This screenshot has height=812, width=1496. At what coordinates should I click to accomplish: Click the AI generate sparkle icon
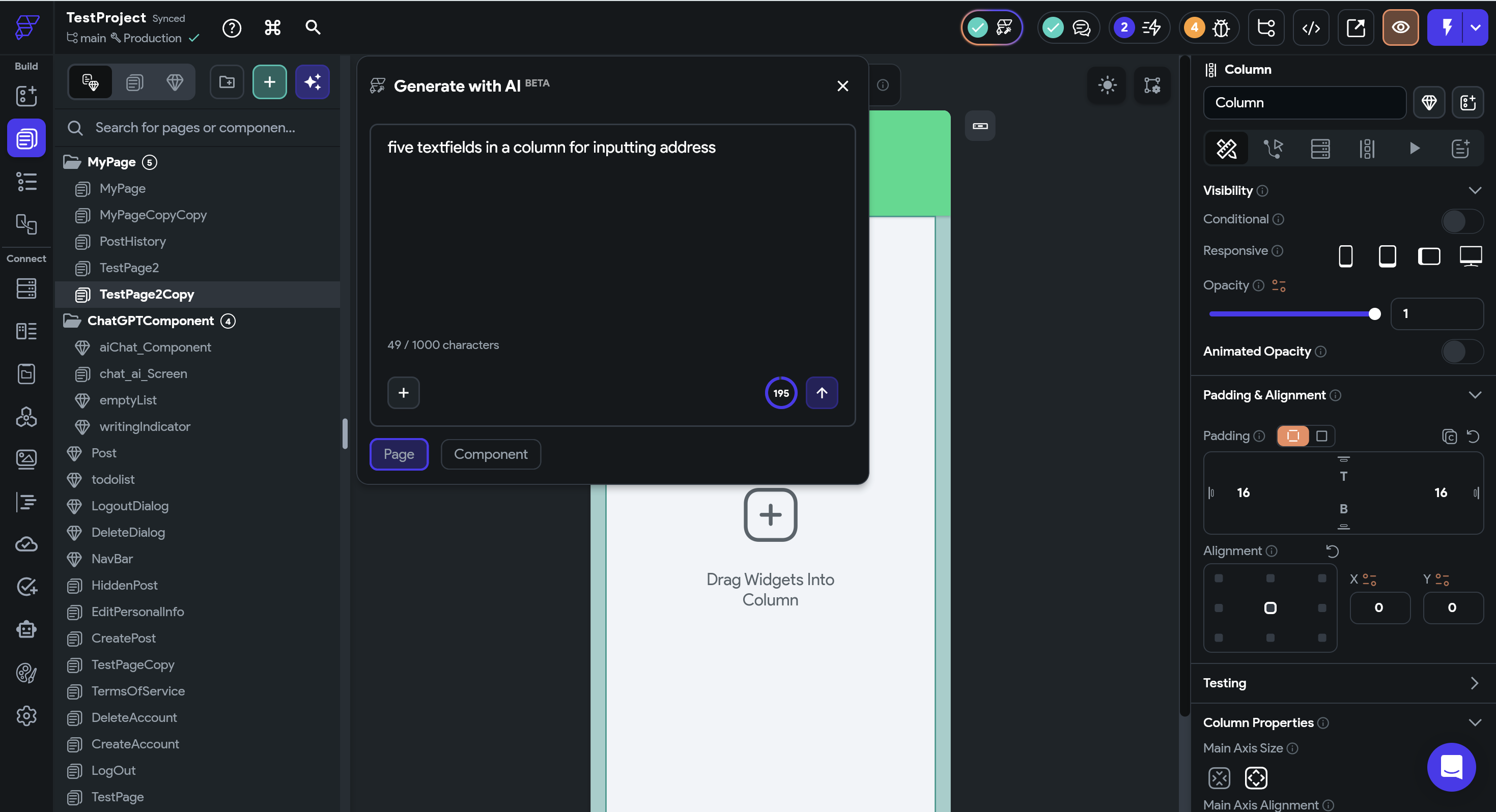(x=313, y=82)
